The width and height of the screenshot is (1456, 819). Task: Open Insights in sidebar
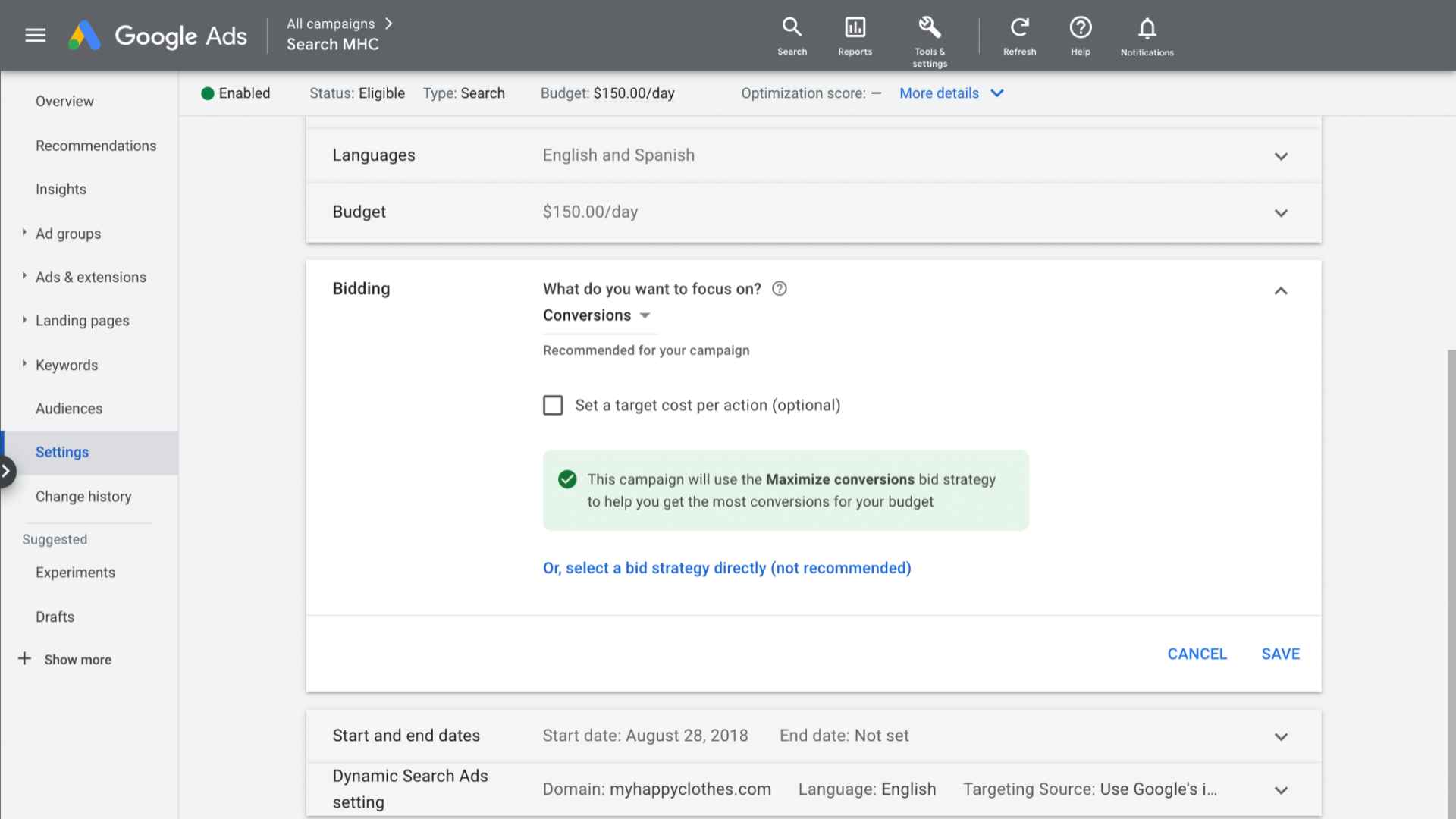click(61, 190)
